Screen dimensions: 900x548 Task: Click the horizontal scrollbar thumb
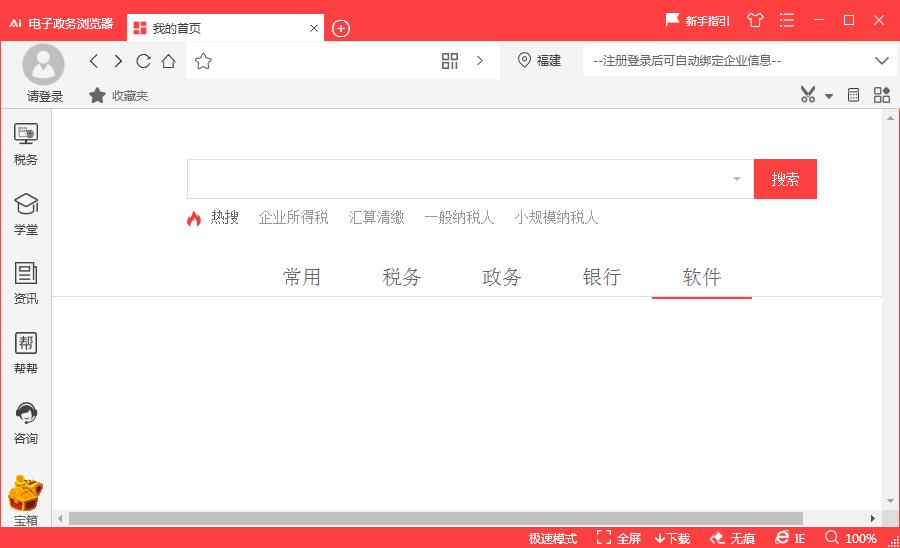click(436, 519)
